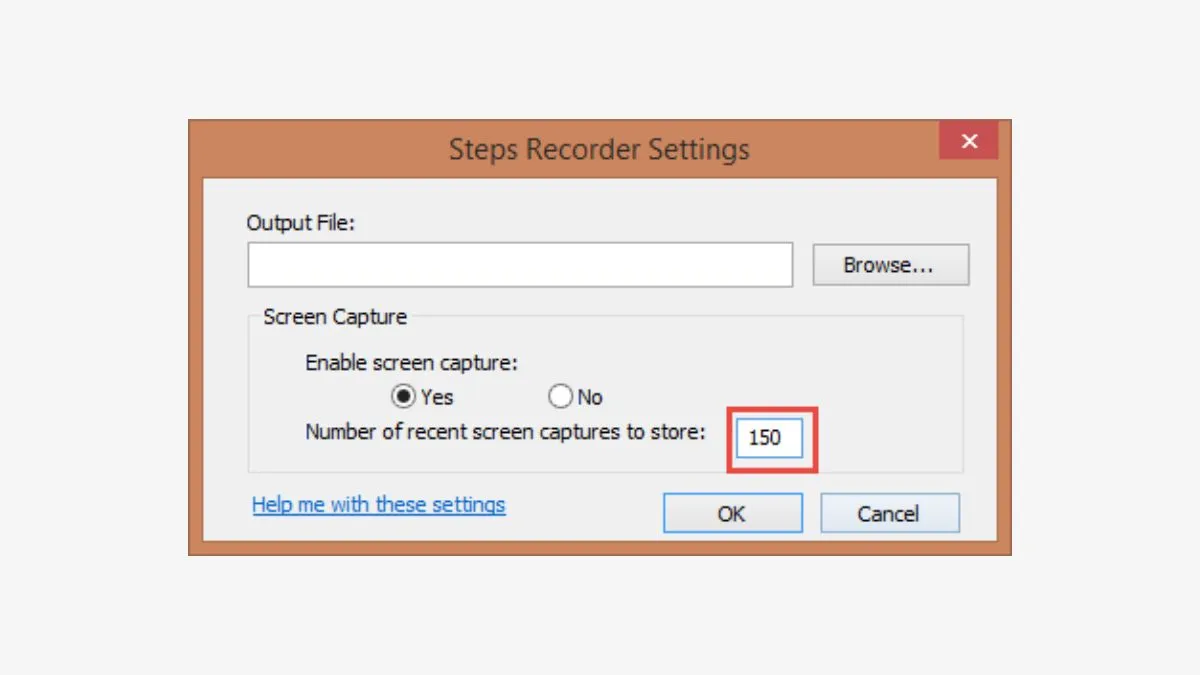Dismiss the dialog with the Cancel button
1200x675 pixels.
tap(889, 513)
